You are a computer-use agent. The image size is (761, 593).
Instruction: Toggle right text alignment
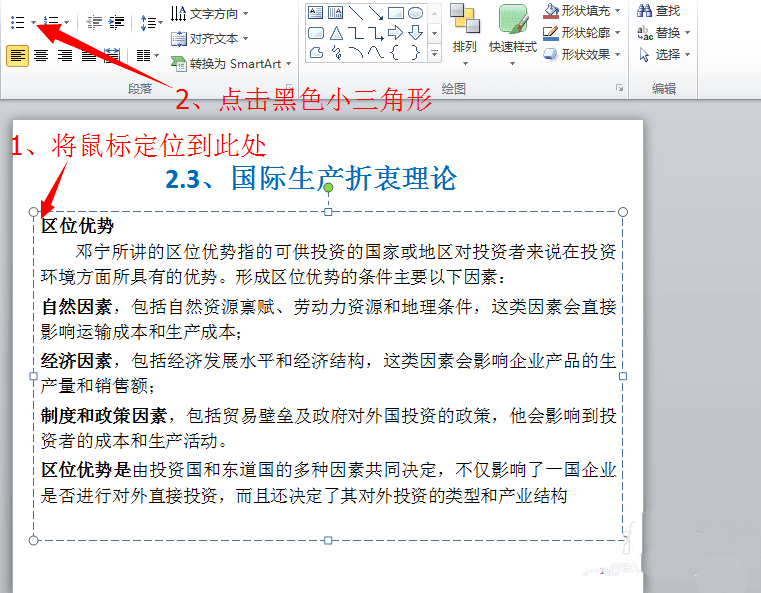65,55
